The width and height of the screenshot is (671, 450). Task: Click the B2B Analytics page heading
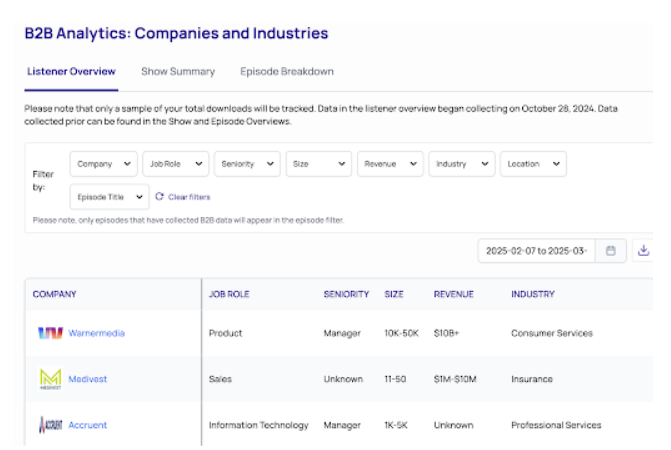(176, 33)
